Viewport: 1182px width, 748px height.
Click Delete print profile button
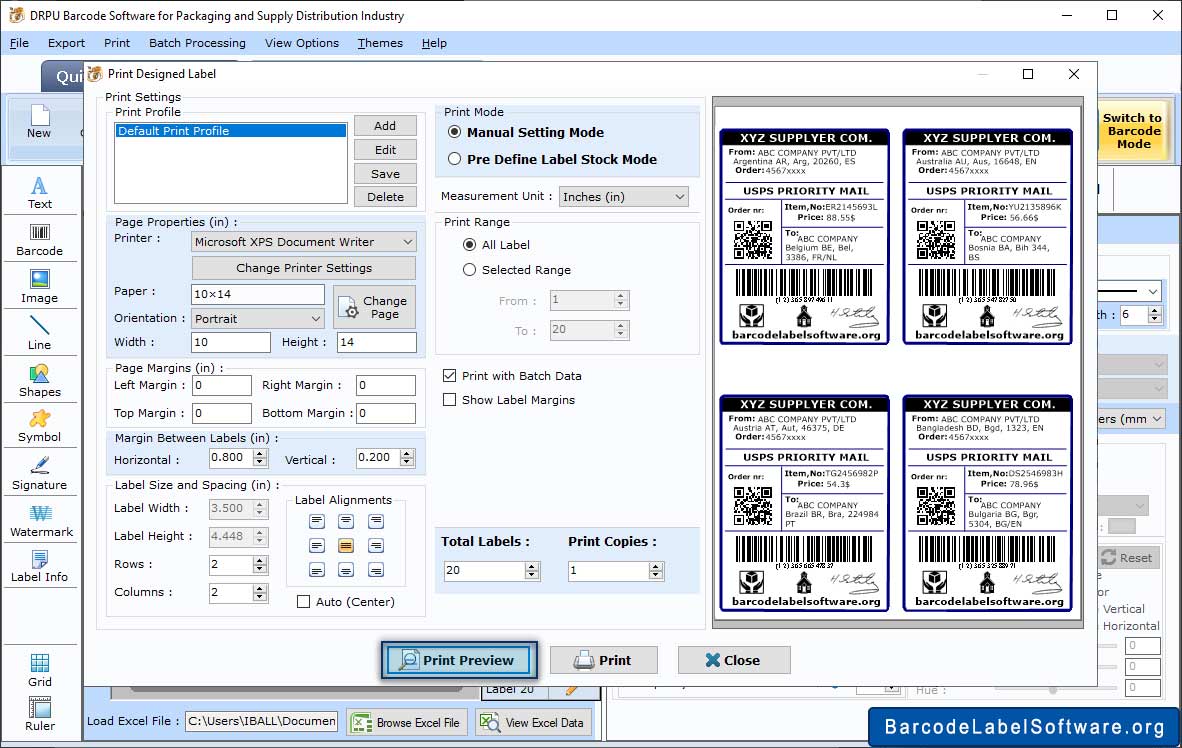tap(385, 197)
